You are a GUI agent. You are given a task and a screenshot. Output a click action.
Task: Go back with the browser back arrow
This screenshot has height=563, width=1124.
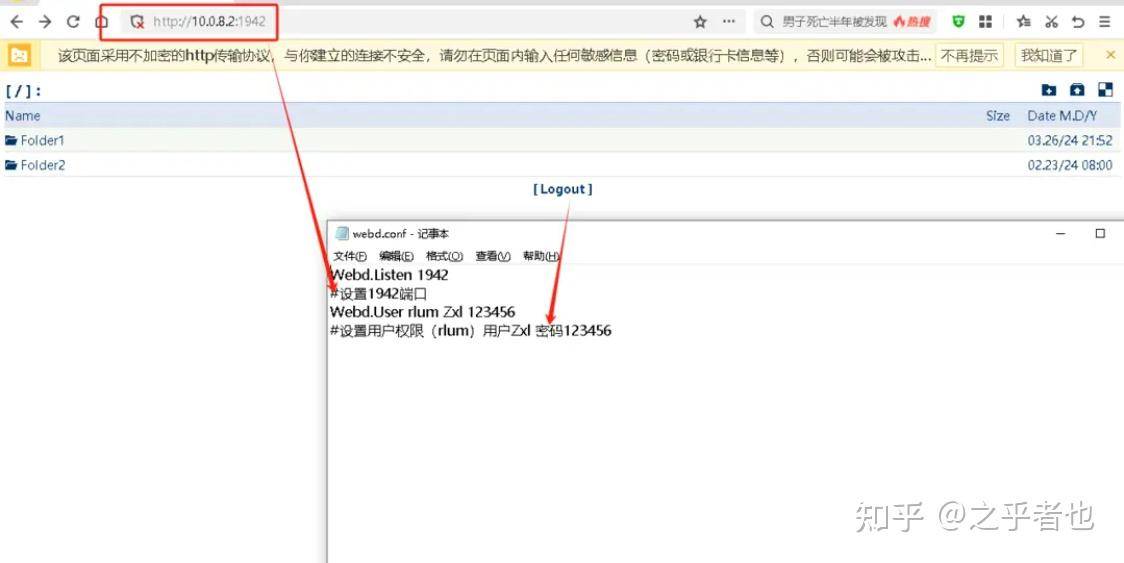(x=16, y=22)
